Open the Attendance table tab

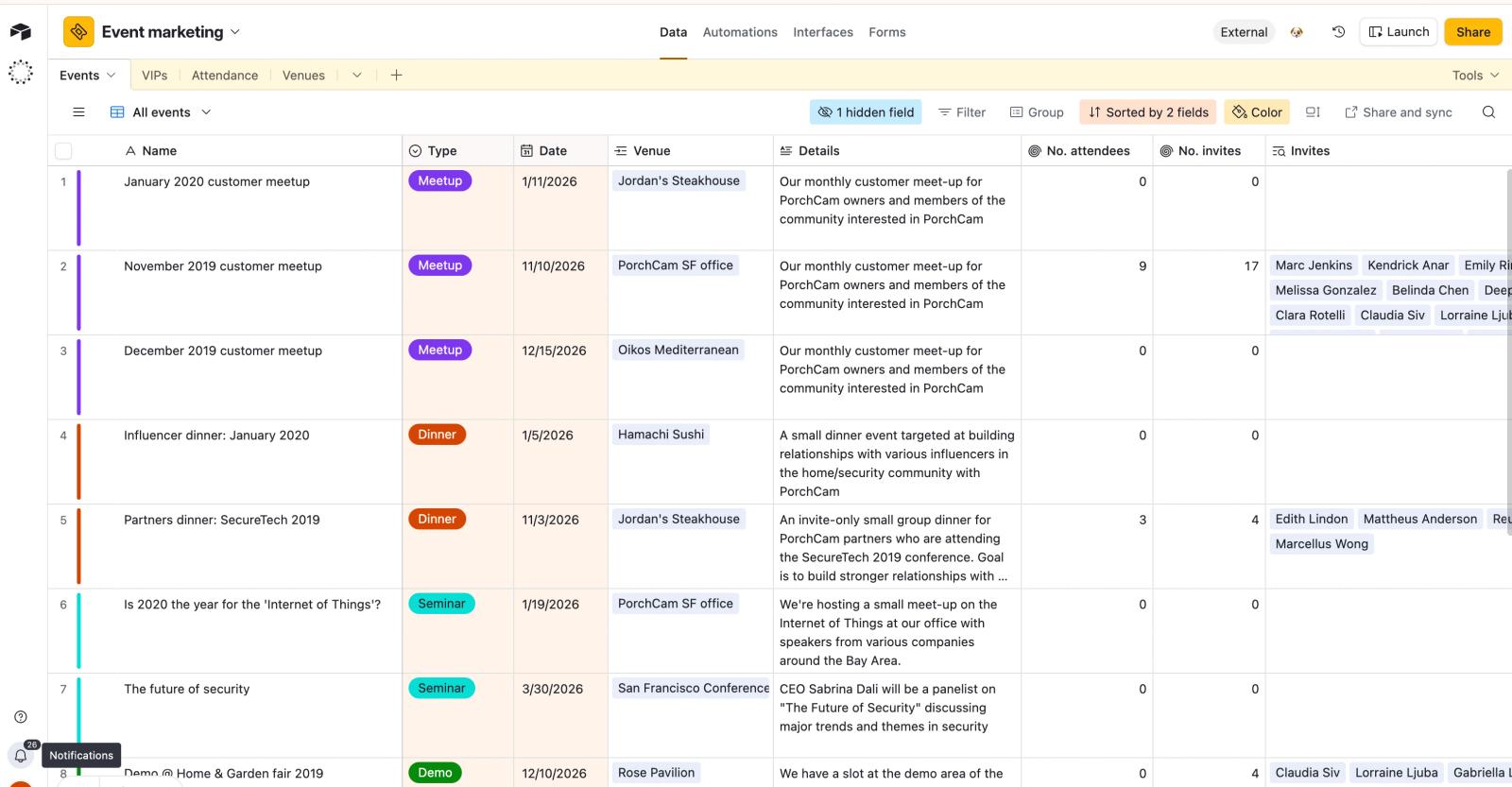pyautogui.click(x=225, y=76)
